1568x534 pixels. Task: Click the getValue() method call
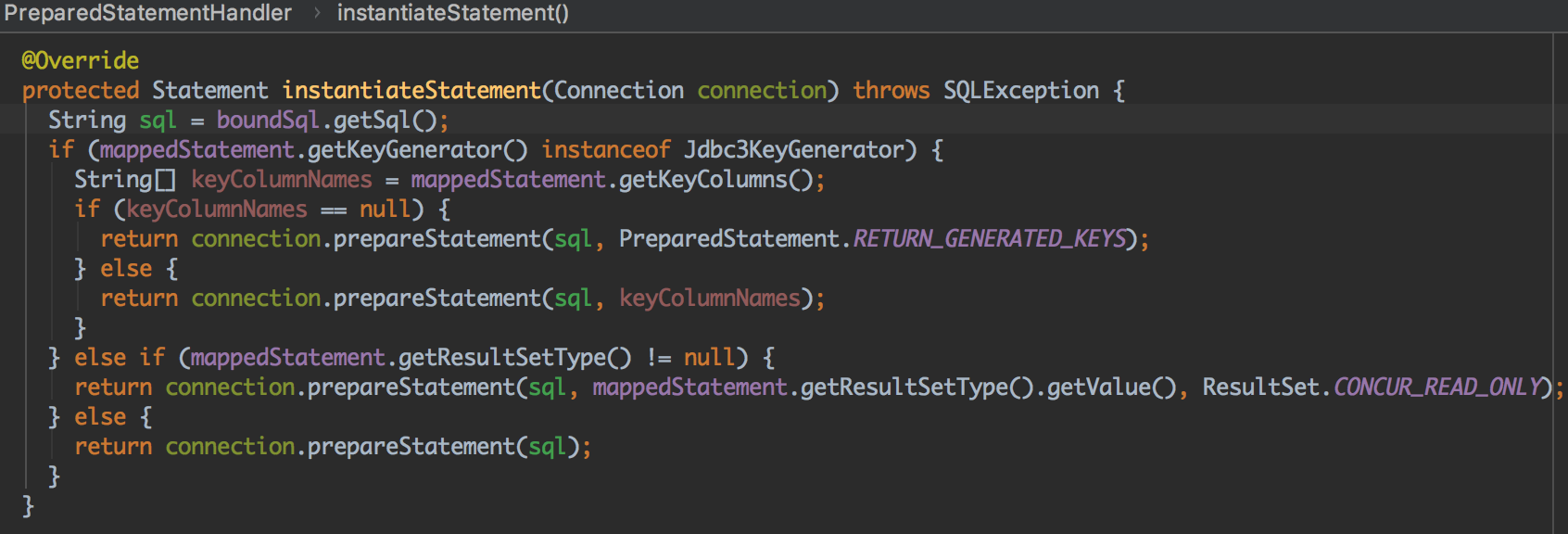[x=1112, y=387]
